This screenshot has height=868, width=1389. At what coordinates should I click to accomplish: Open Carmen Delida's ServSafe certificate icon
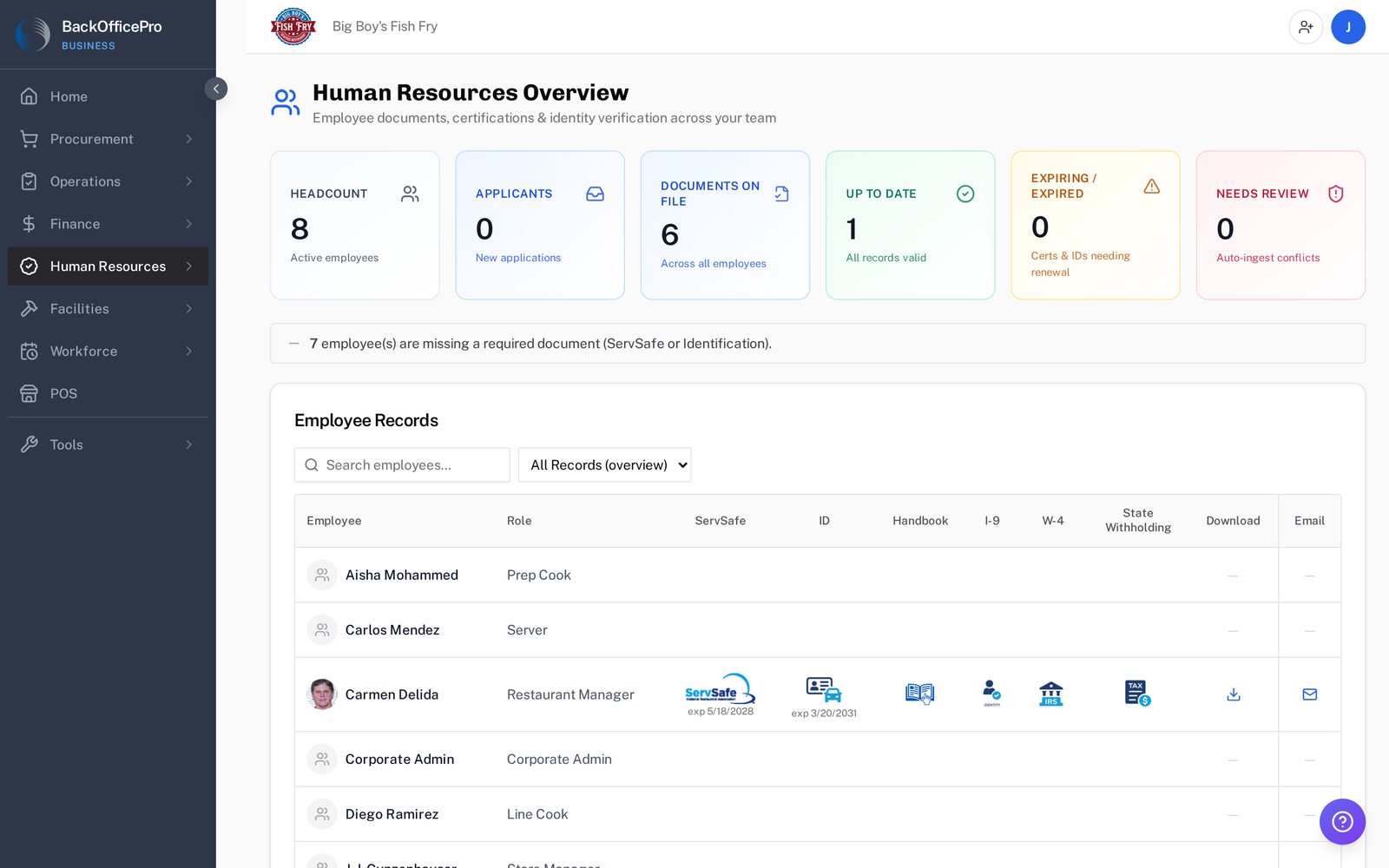[720, 688]
